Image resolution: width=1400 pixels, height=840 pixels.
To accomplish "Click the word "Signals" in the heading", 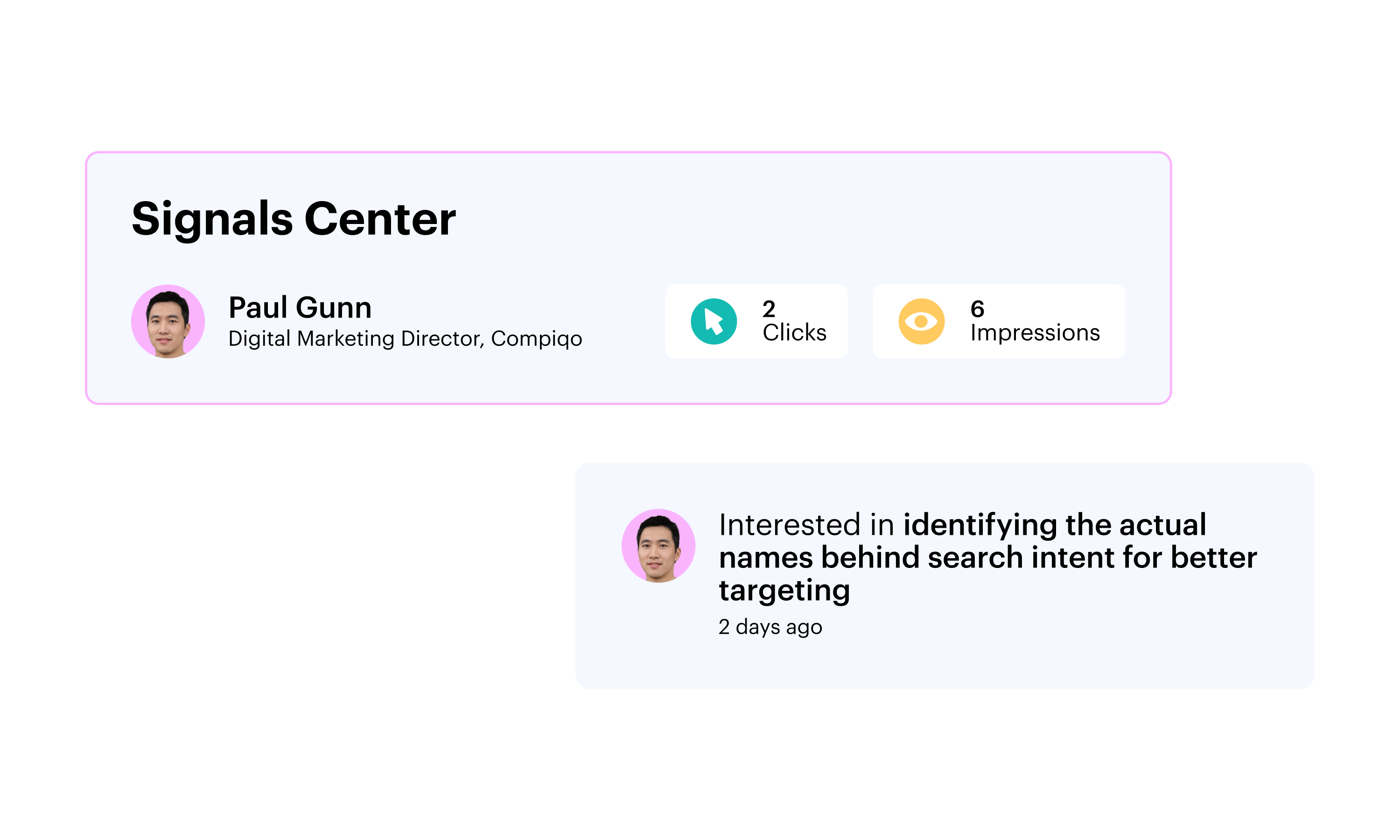I will [x=212, y=218].
